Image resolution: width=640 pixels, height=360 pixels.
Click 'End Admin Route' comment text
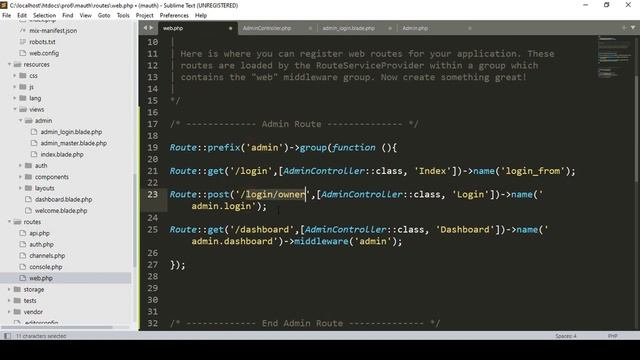(x=302, y=323)
